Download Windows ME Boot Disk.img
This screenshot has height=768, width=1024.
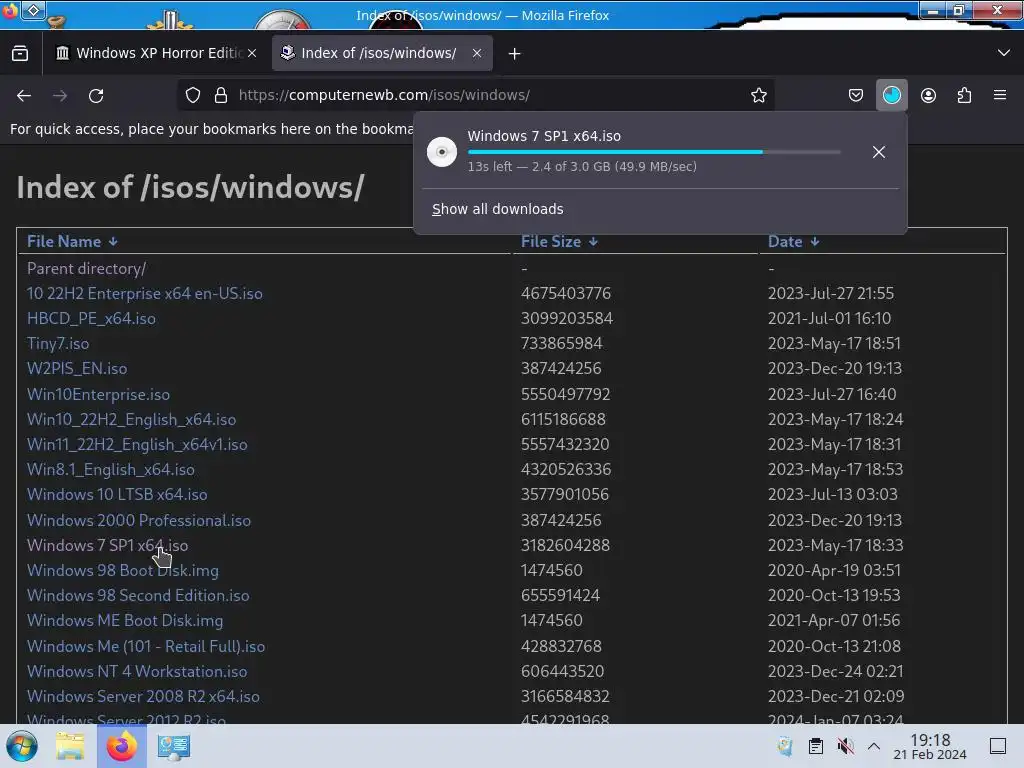125,620
